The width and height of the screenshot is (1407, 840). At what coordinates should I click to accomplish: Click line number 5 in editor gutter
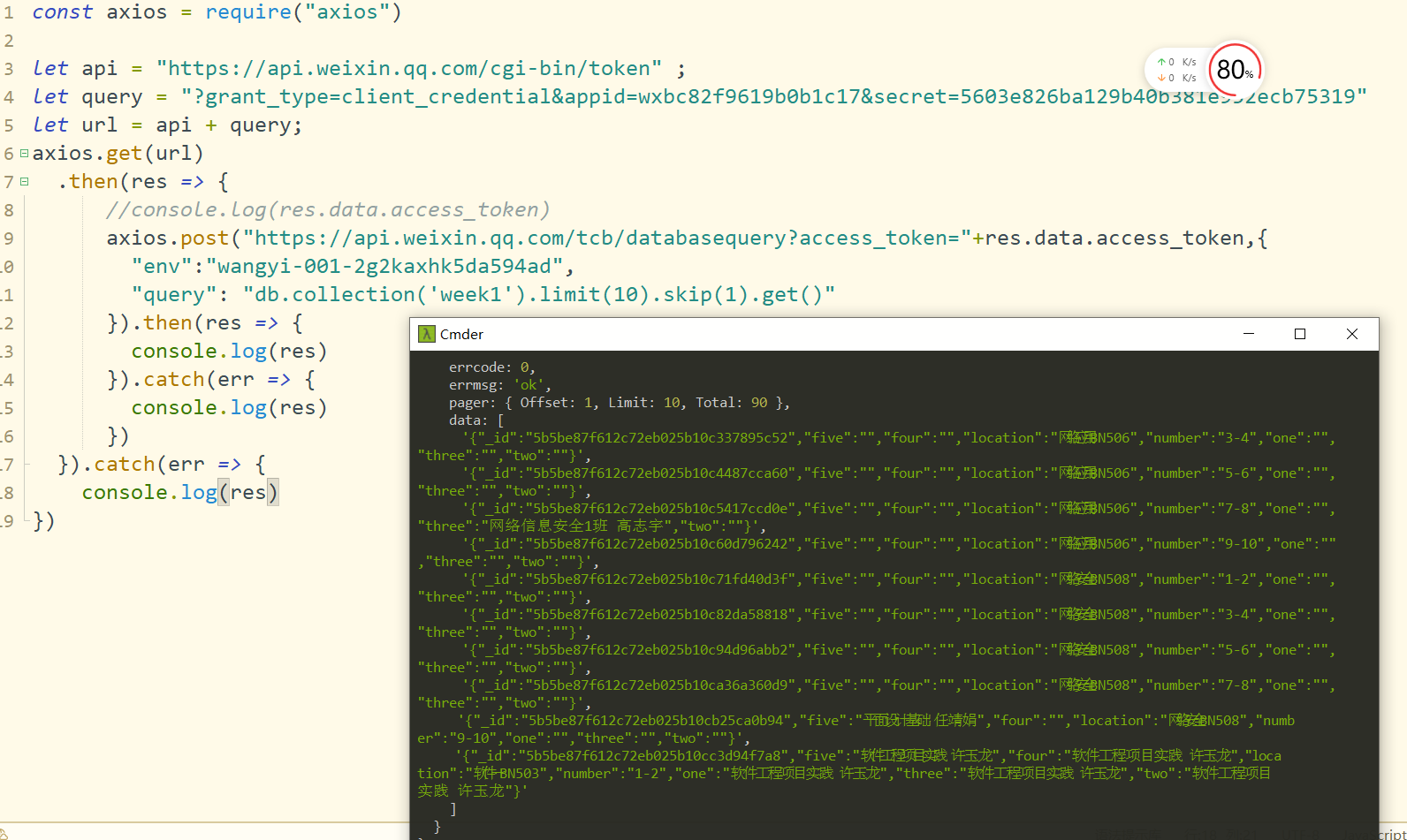tap(9, 125)
